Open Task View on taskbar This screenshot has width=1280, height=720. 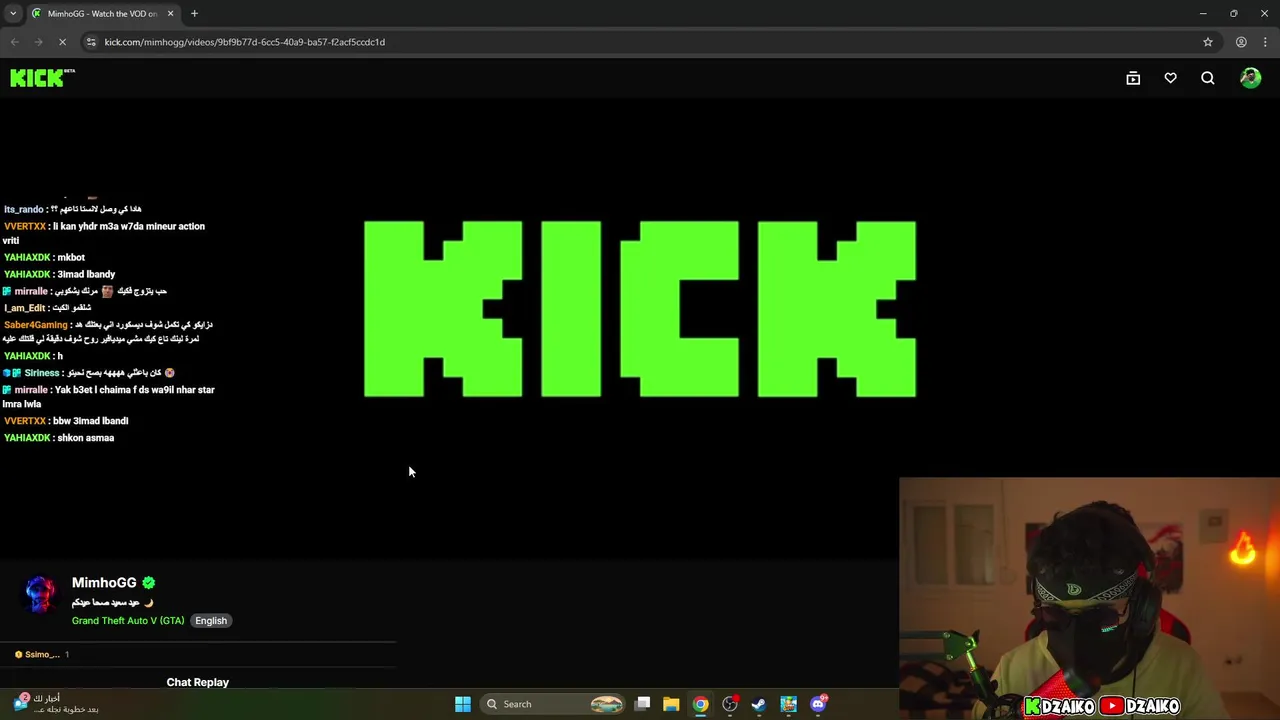click(x=643, y=704)
